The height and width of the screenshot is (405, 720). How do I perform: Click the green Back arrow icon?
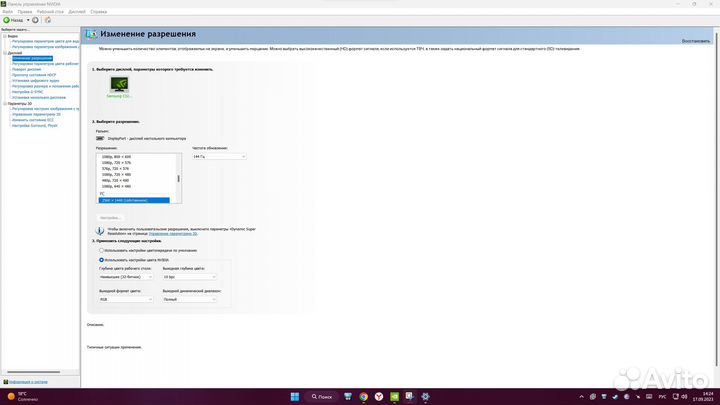(6, 20)
